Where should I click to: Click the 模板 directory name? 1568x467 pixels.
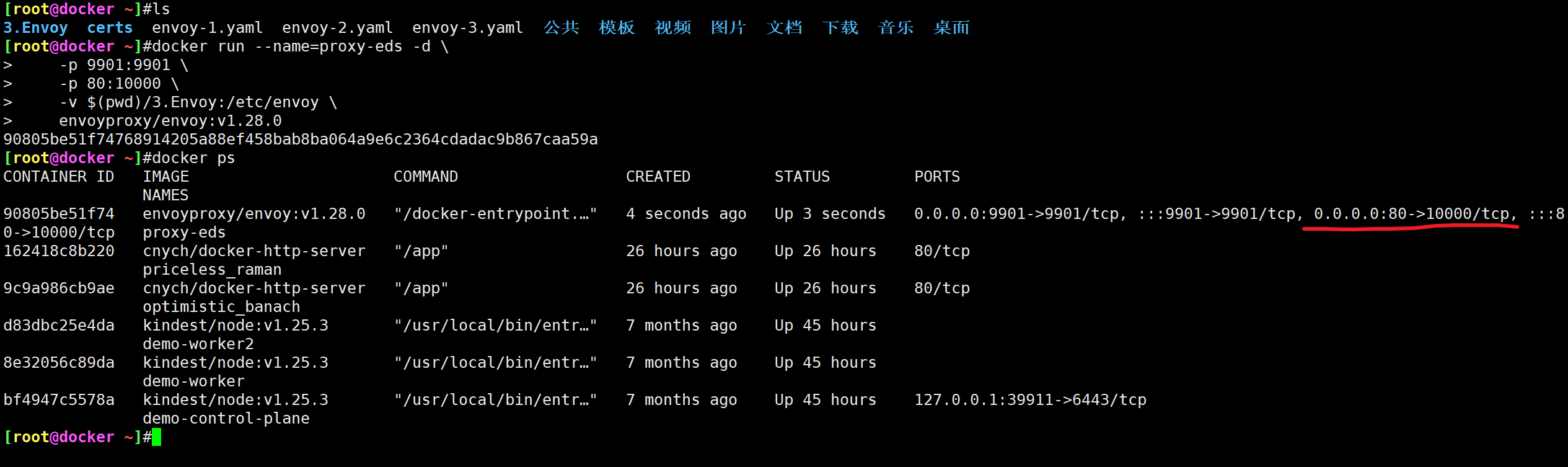point(617,28)
